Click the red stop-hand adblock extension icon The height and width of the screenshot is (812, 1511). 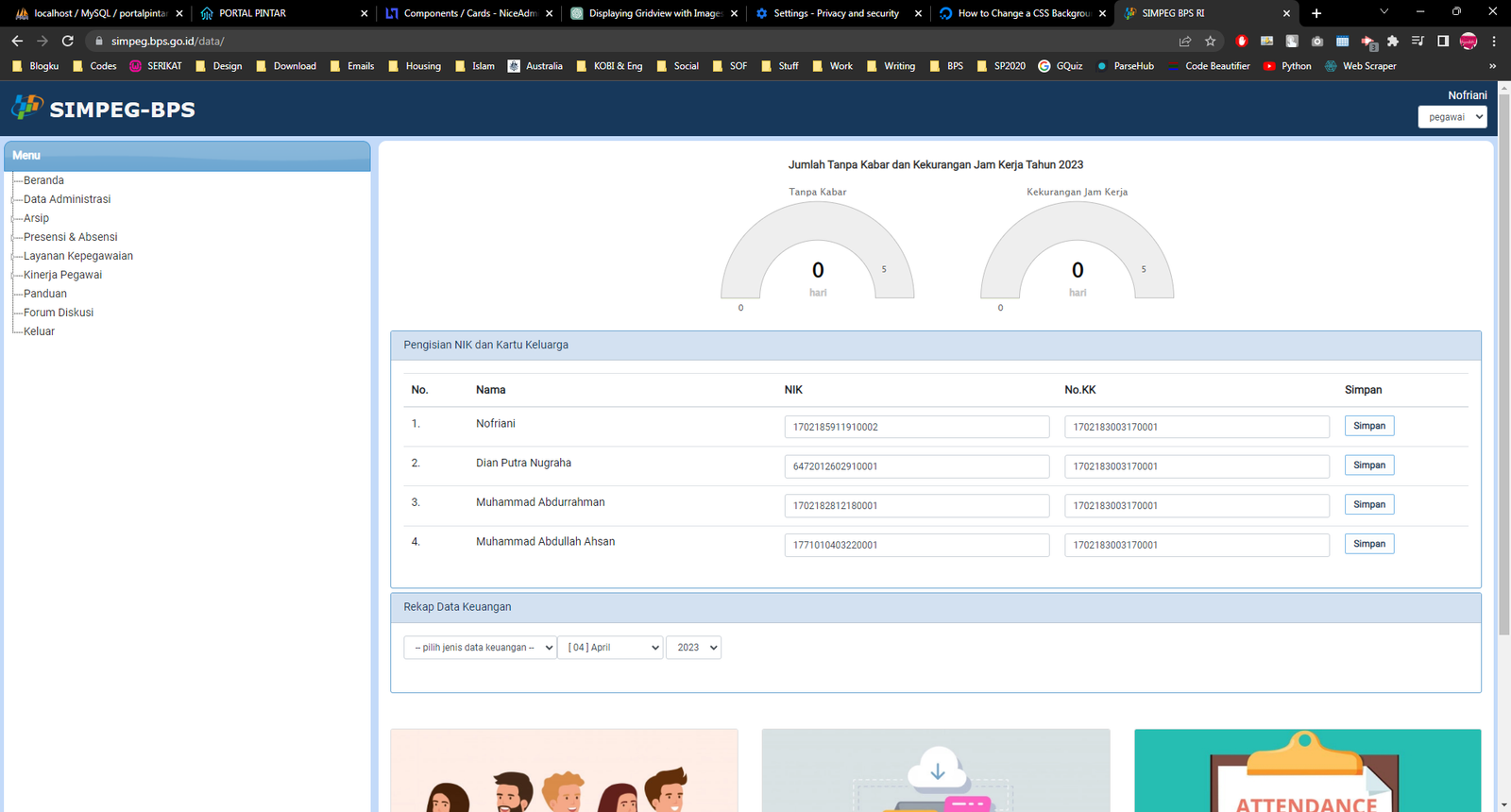(x=1242, y=41)
